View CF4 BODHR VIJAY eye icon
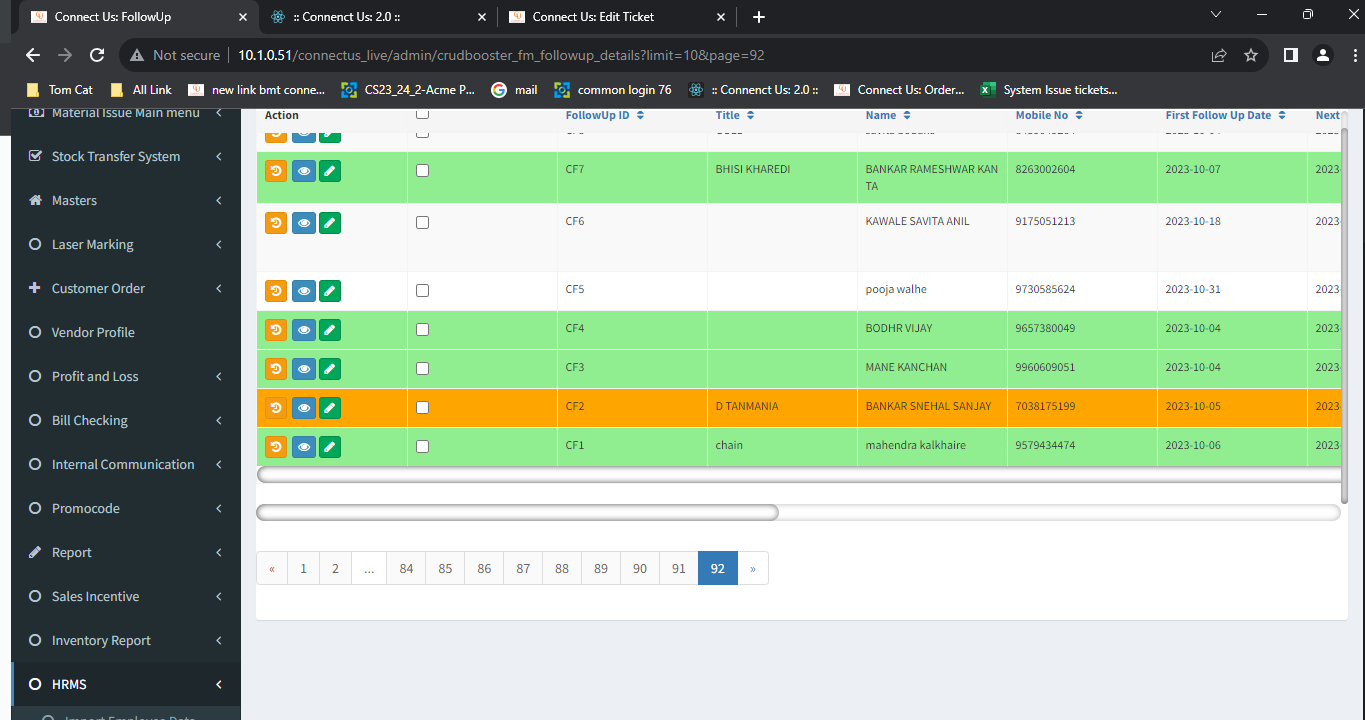The height and width of the screenshot is (720, 1365). [303, 330]
